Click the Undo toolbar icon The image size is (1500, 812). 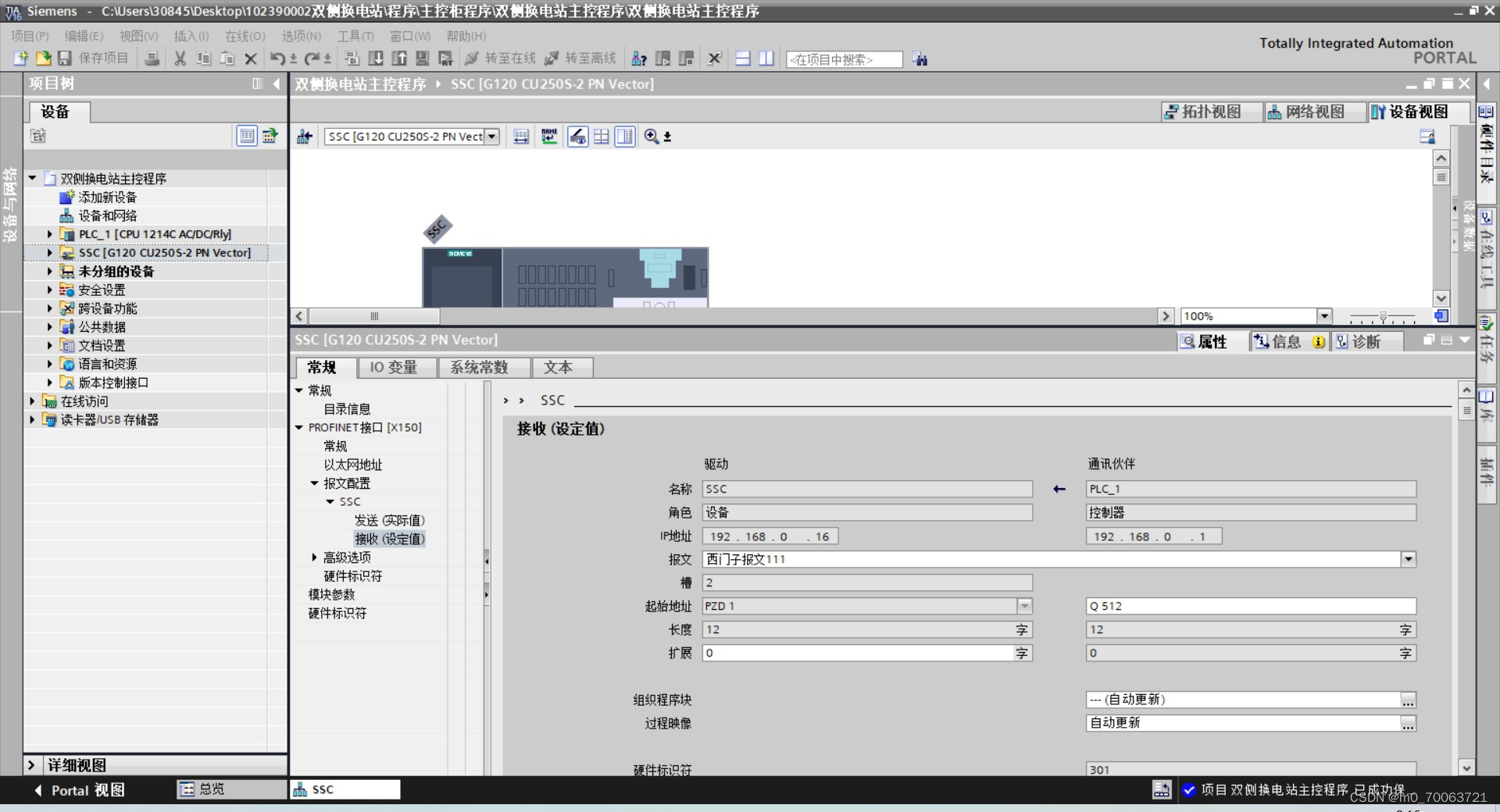pos(279,59)
